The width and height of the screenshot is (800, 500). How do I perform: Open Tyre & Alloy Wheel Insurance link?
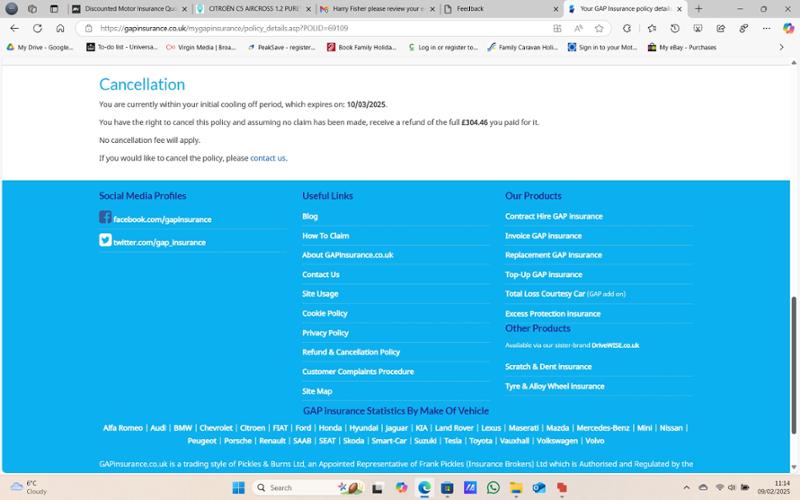[x=555, y=386]
